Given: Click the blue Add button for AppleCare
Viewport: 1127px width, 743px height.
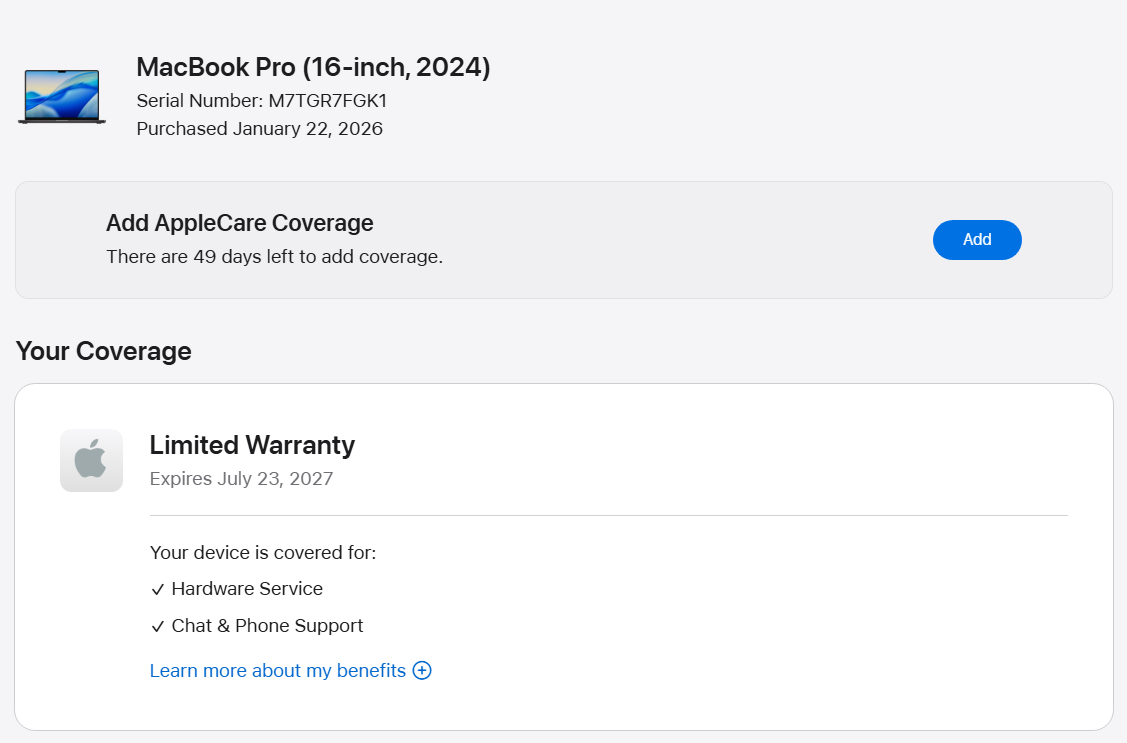Looking at the screenshot, I should coord(977,240).
